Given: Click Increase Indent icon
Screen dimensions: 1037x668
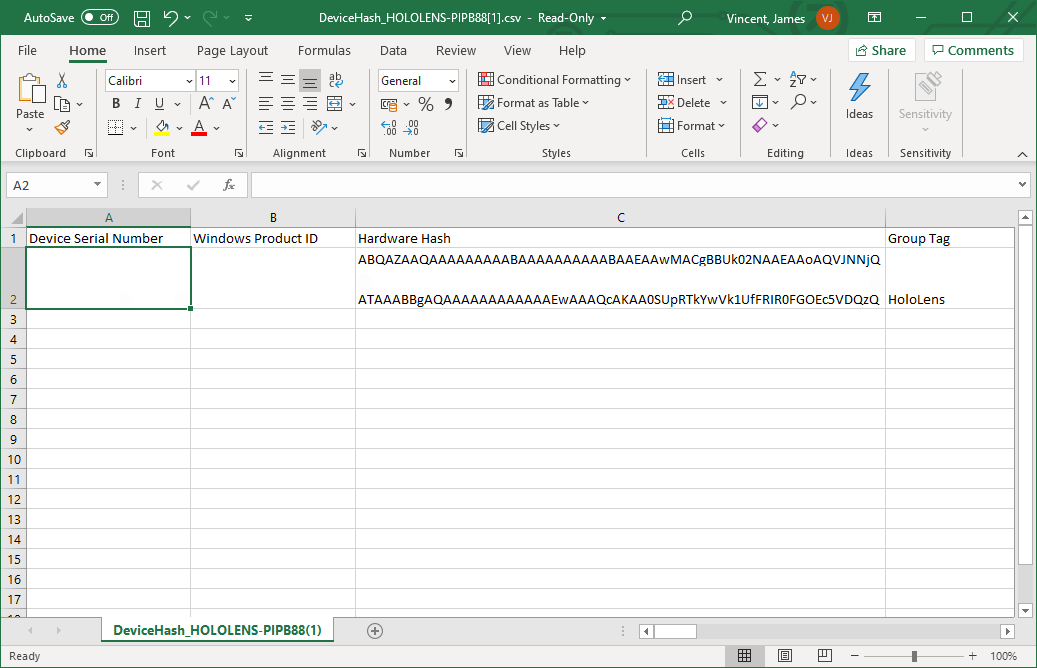Looking at the screenshot, I should 288,127.
